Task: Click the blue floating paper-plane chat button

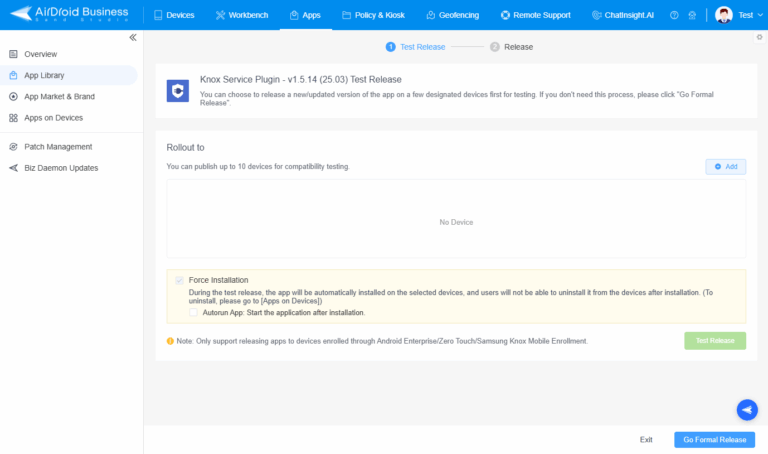Action: 746,409
